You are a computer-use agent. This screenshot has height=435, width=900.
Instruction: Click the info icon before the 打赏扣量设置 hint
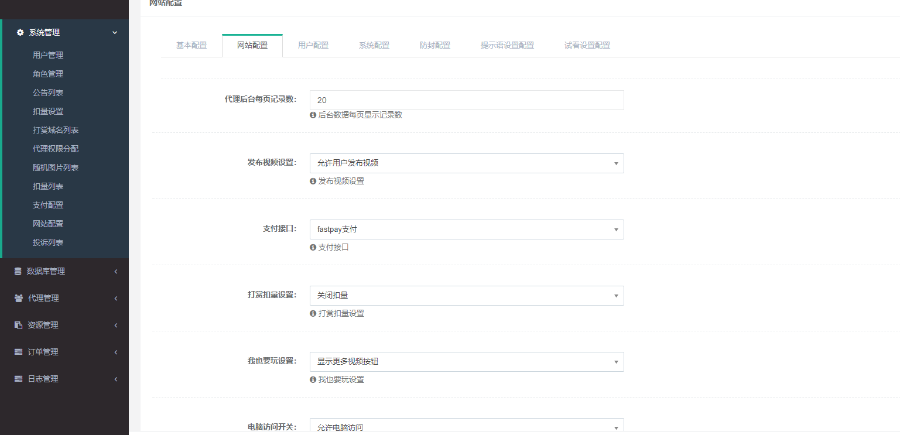313,314
